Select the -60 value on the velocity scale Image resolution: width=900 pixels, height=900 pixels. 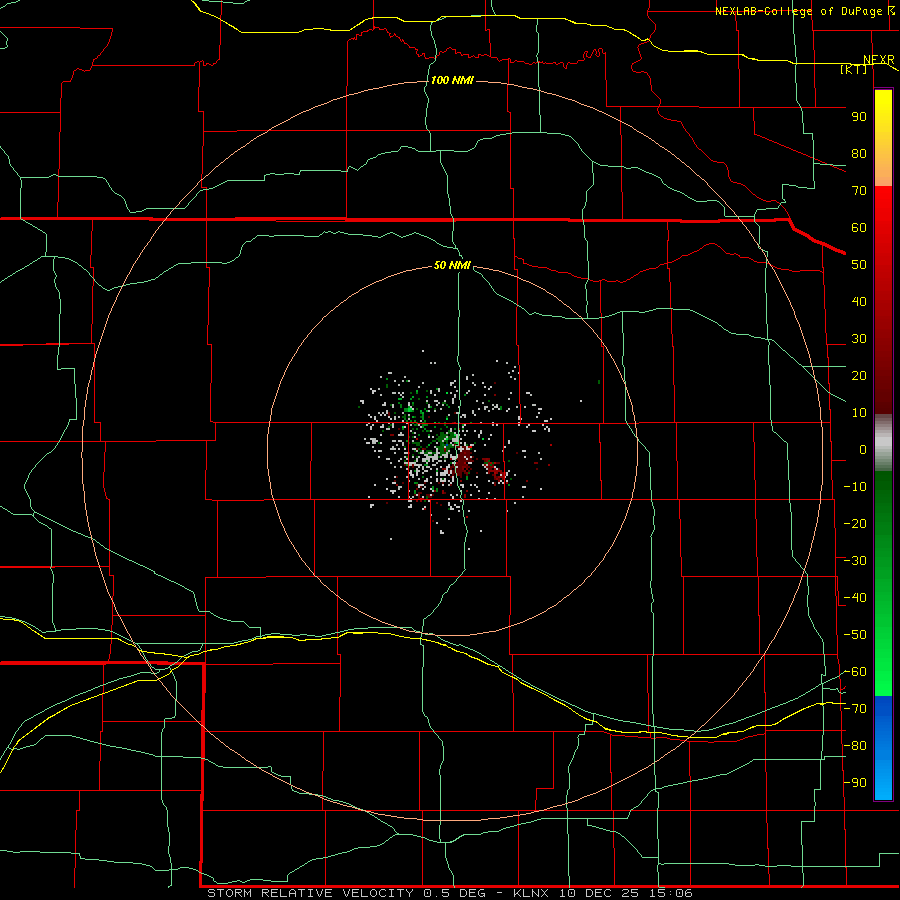[x=855, y=672]
